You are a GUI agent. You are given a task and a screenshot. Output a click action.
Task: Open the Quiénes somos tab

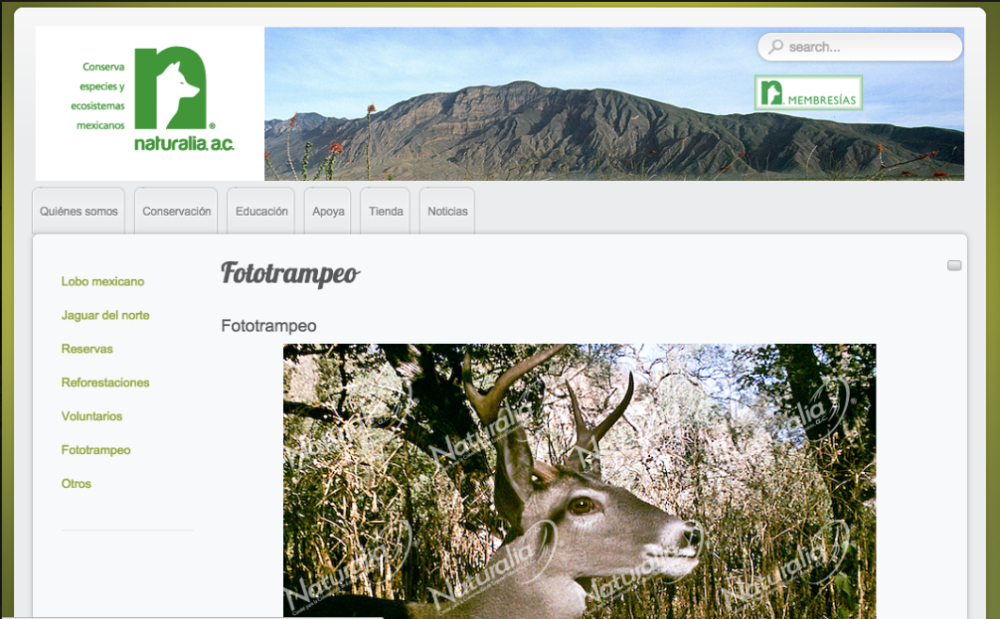79,211
